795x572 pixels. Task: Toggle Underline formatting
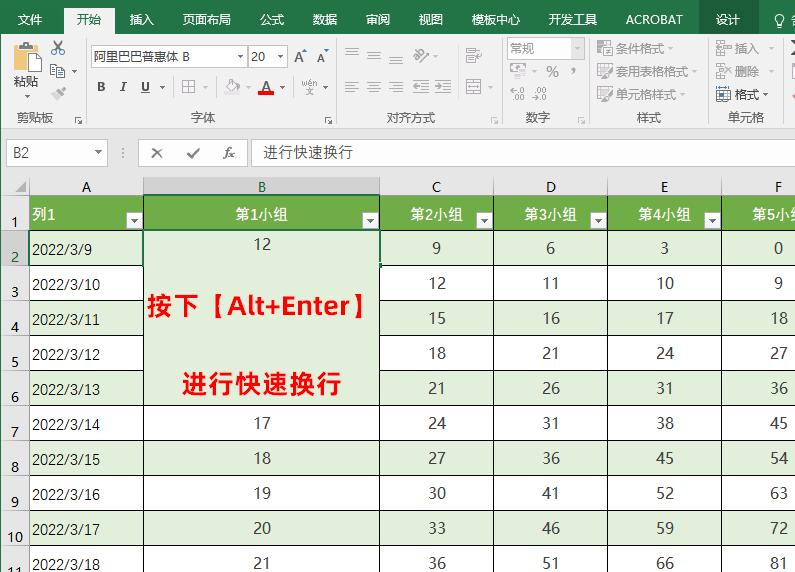tap(145, 88)
